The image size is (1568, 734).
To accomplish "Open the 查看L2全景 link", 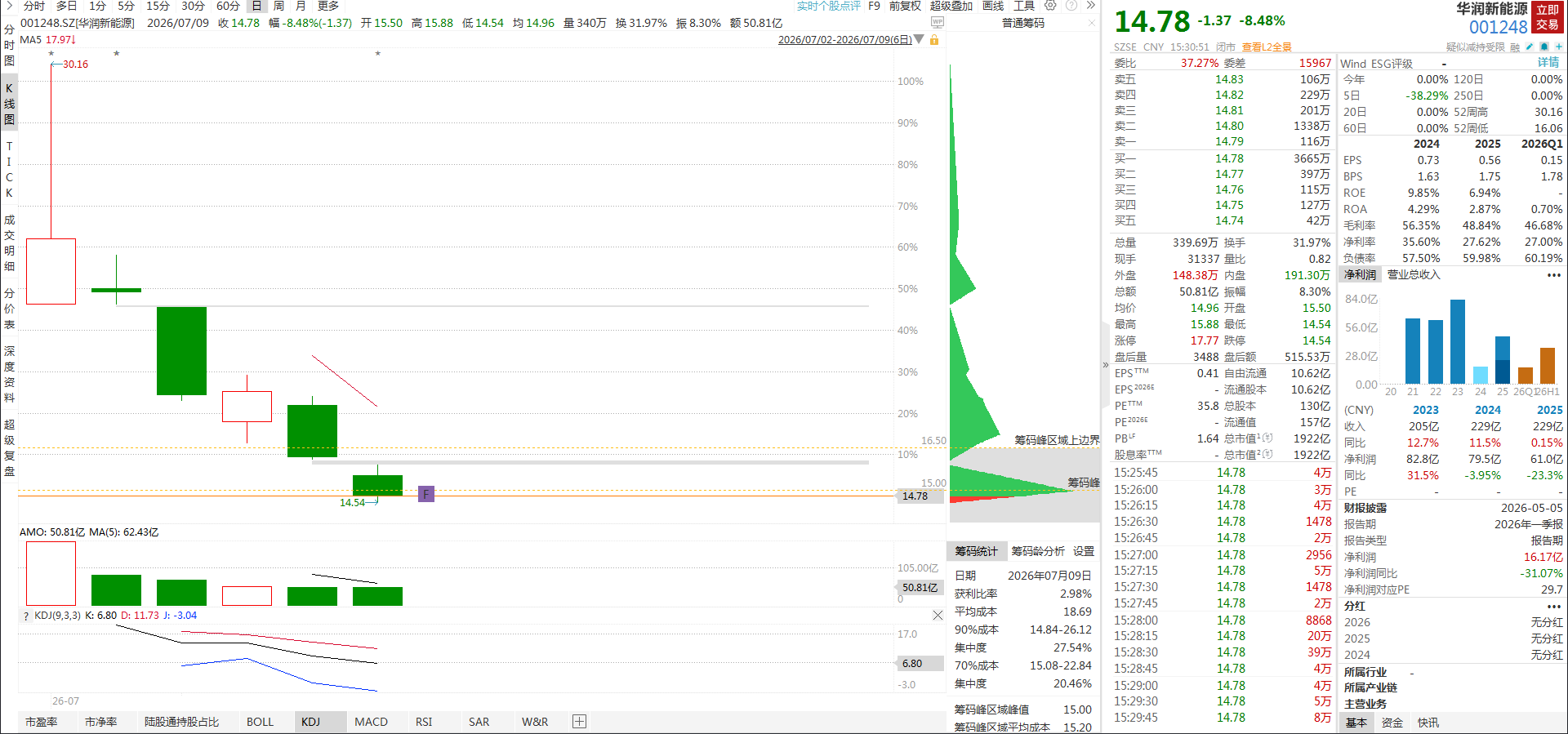I will [1267, 47].
